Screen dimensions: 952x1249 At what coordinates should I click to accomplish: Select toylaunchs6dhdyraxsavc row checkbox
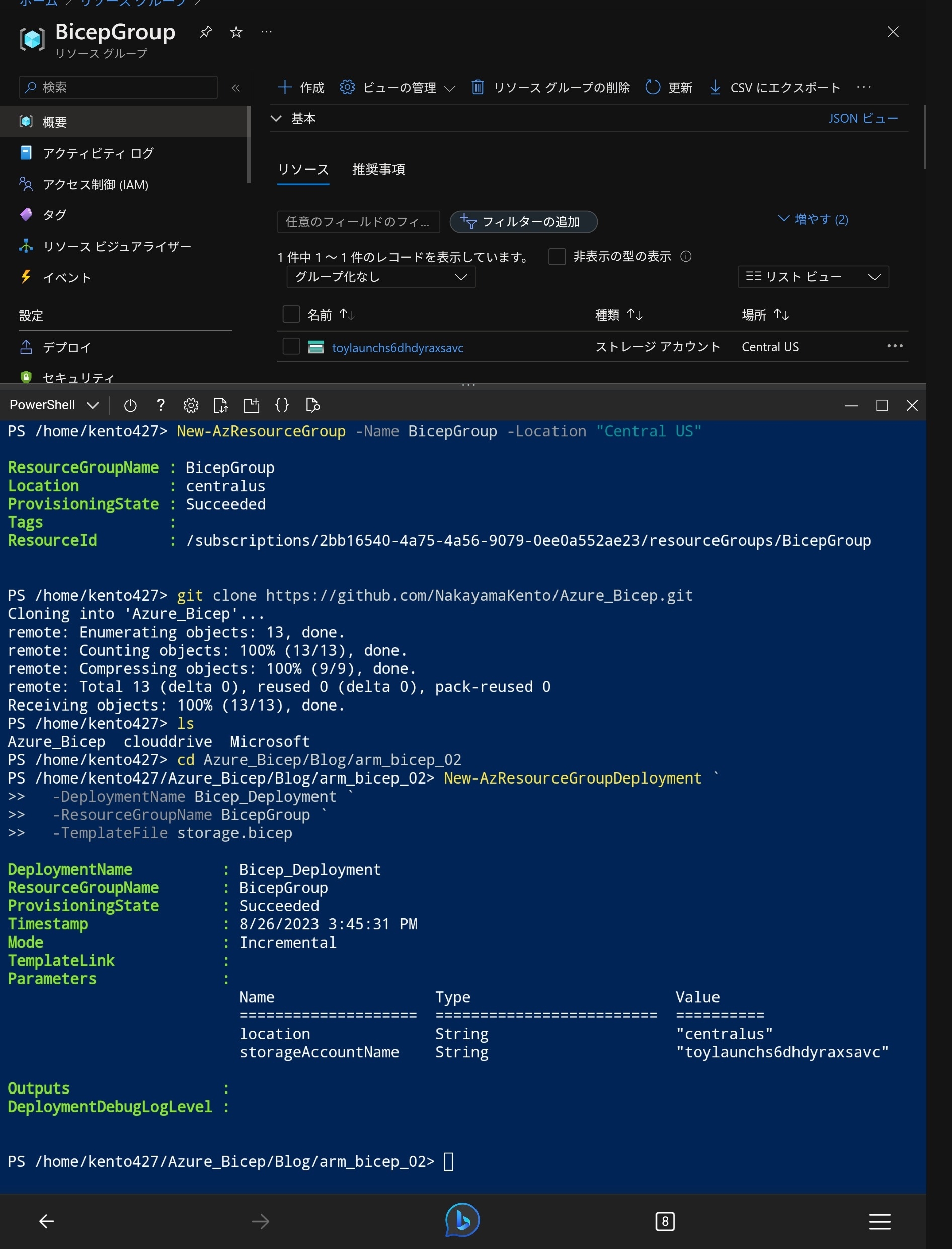point(291,346)
